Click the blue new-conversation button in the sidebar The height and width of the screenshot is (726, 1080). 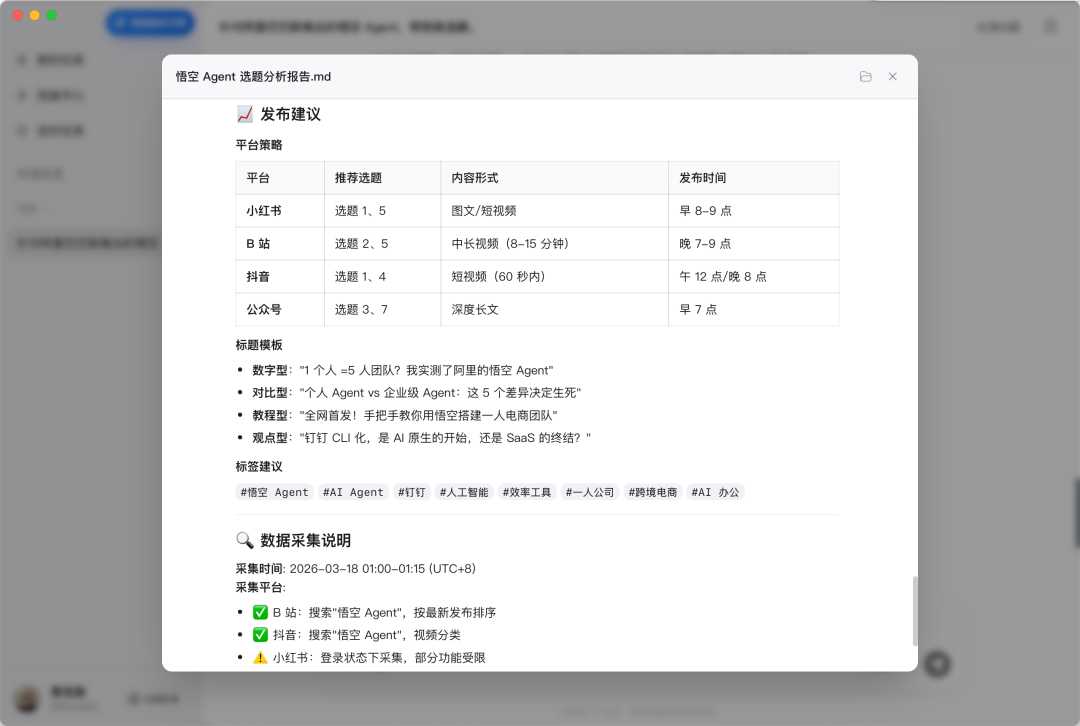[x=150, y=23]
